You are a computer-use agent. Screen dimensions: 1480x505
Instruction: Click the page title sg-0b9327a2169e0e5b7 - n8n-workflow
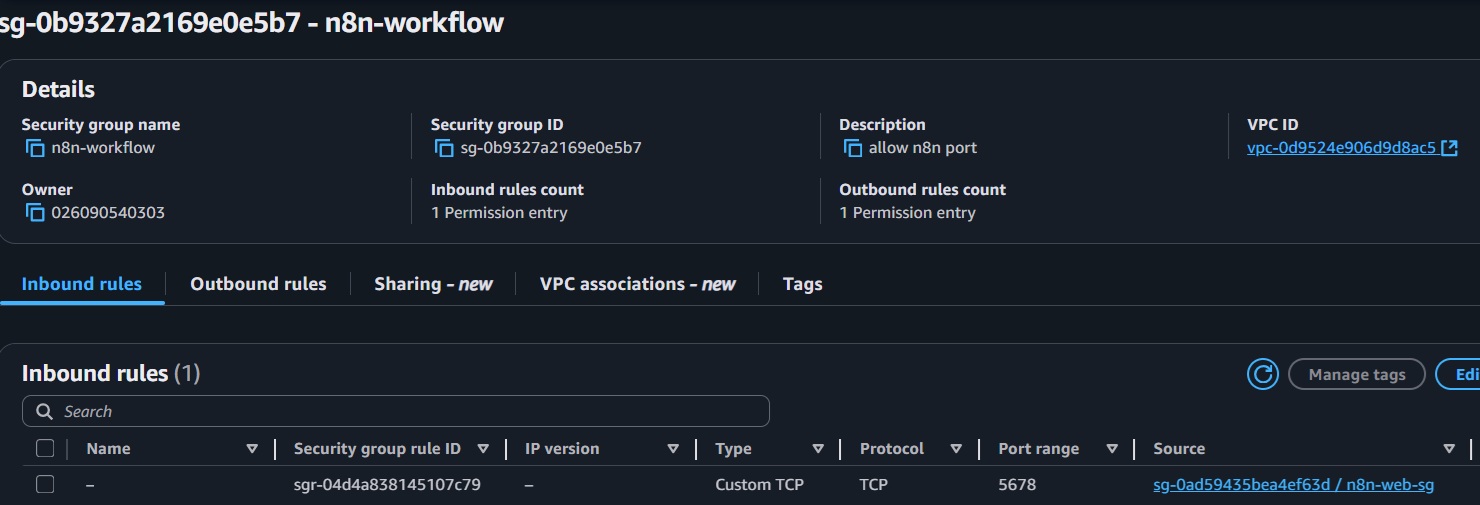(252, 22)
